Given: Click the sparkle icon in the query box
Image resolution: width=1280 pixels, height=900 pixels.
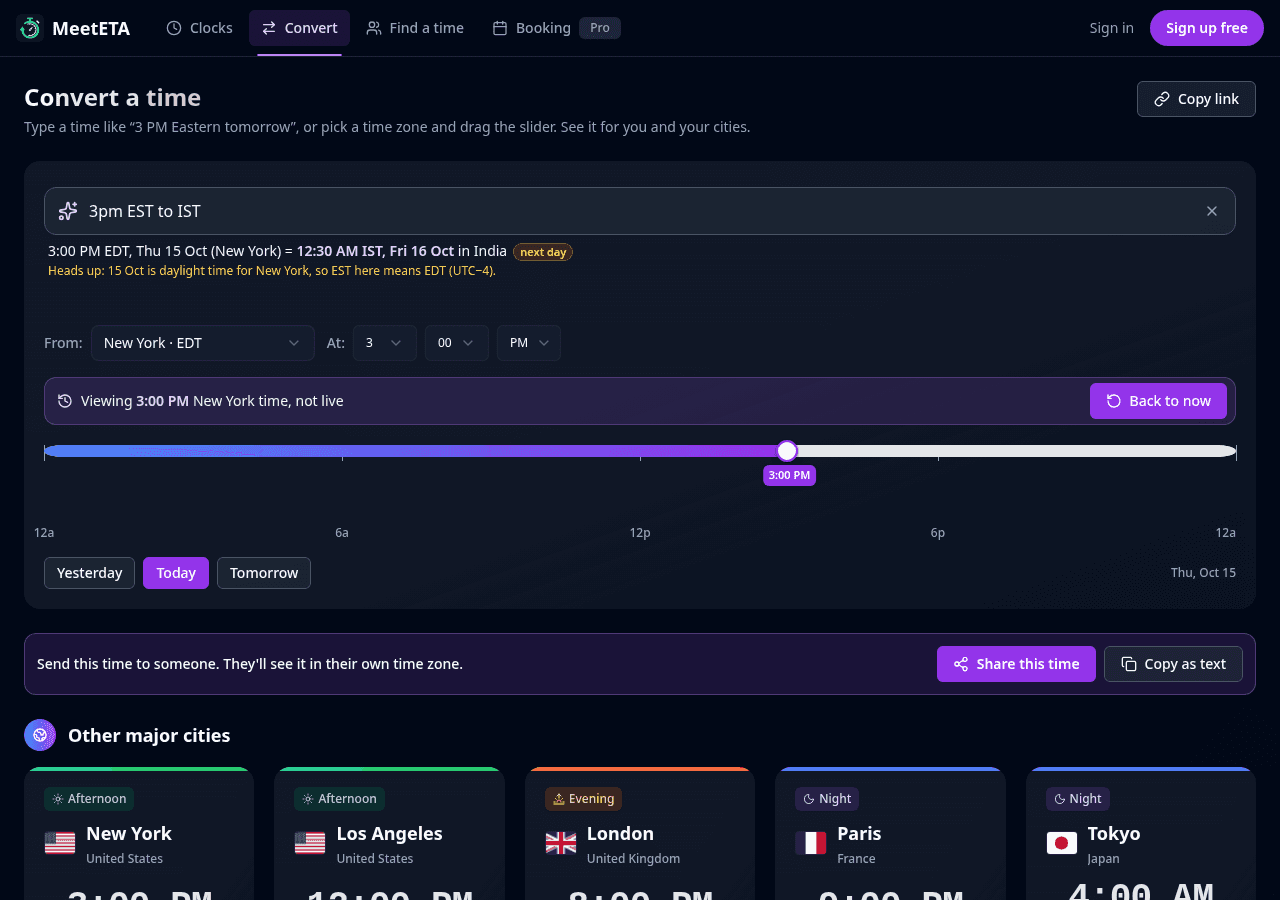Looking at the screenshot, I should point(68,211).
